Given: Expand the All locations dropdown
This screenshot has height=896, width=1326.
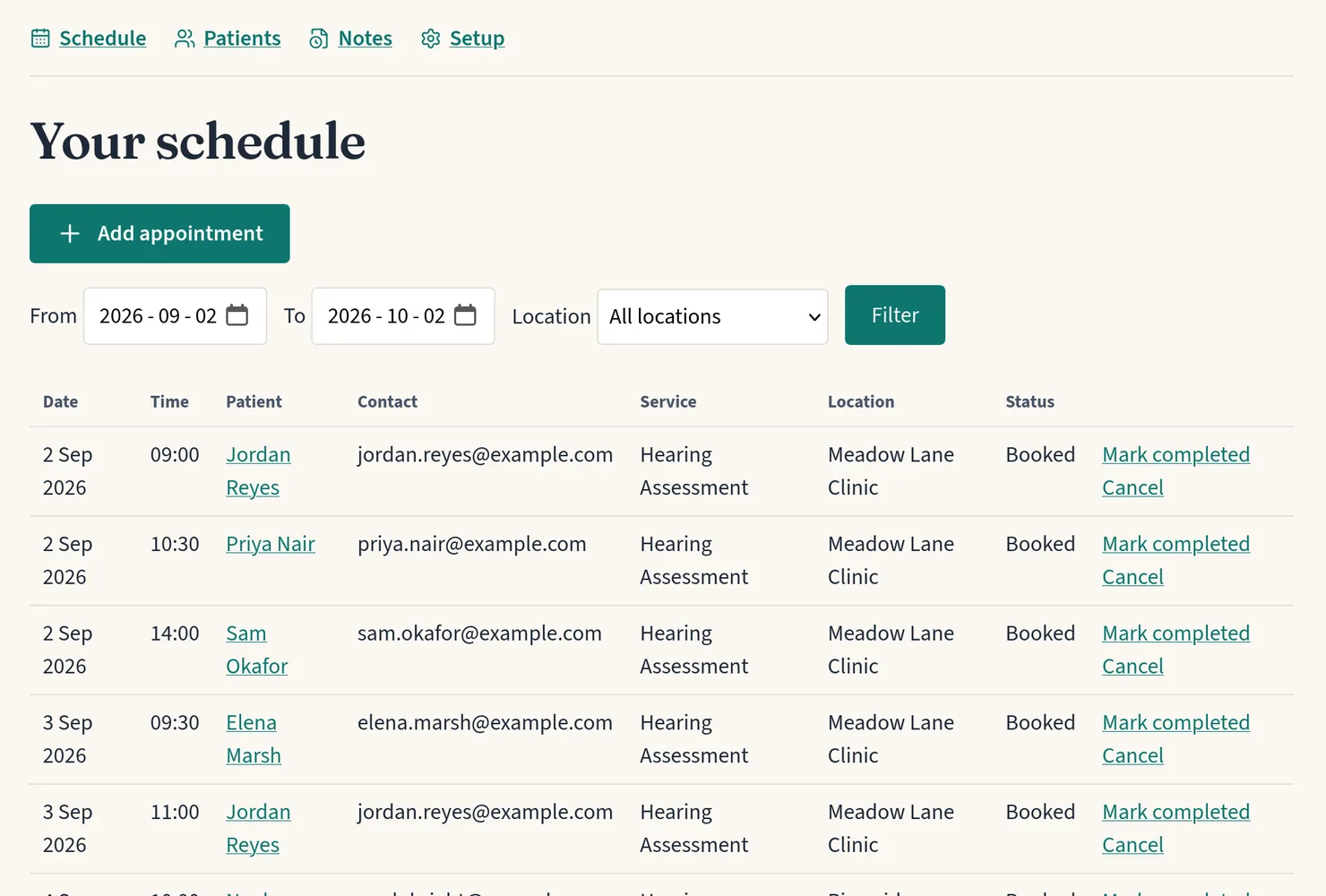Looking at the screenshot, I should pyautogui.click(x=712, y=316).
